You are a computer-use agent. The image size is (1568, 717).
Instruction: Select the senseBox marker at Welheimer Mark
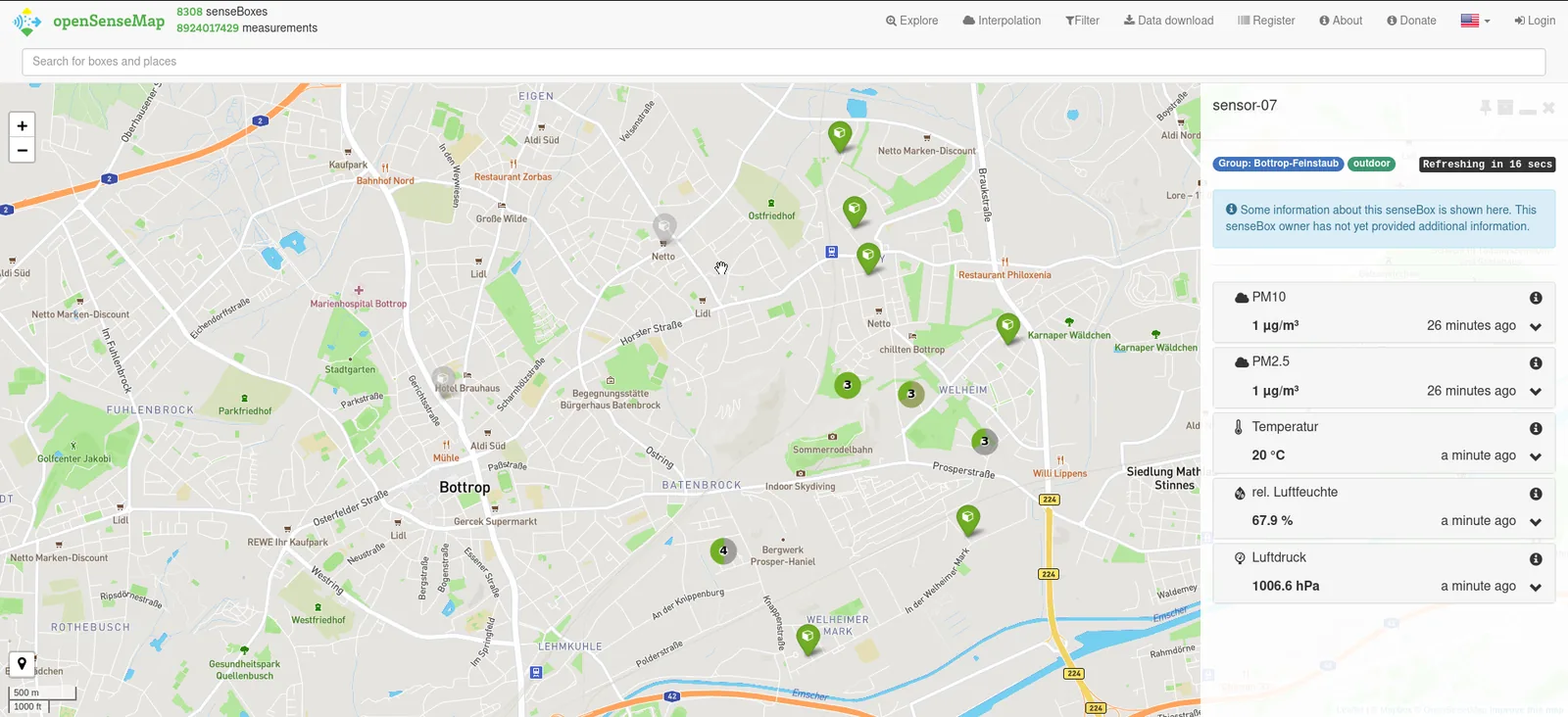coord(808,639)
